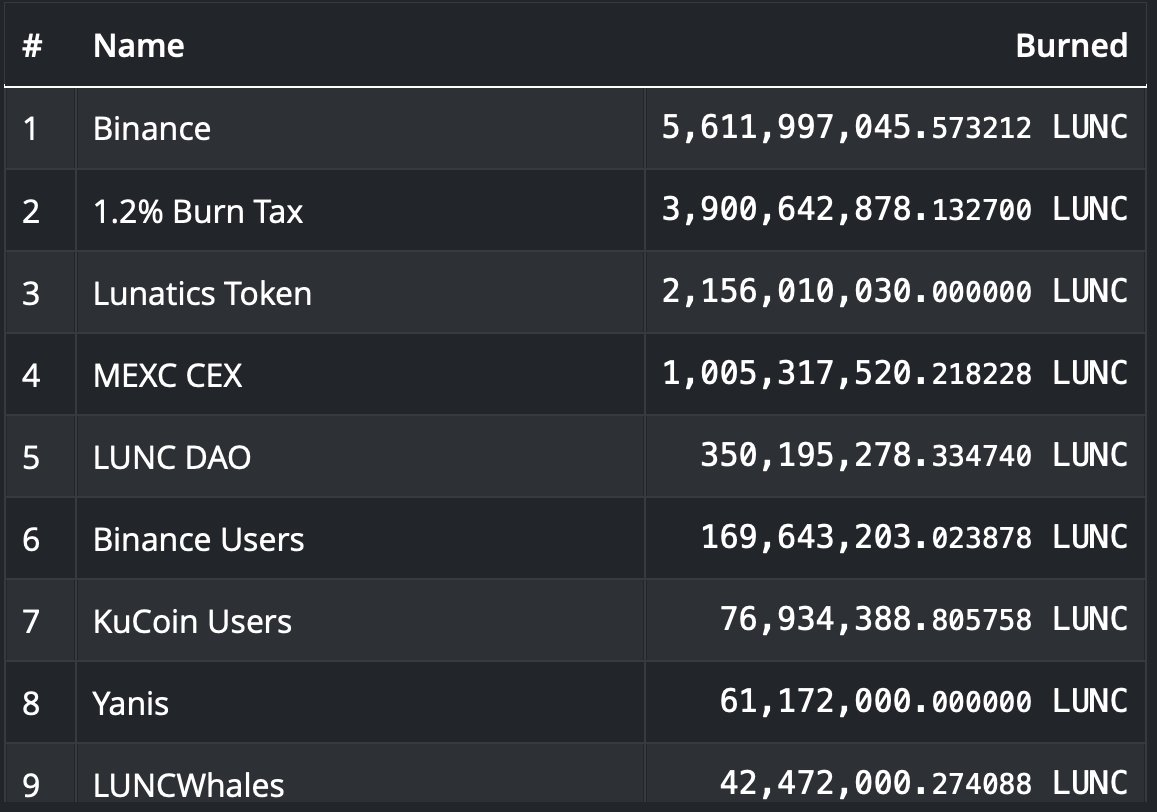Screen dimensions: 1157x812
Task: Click the Burned column header
Action: point(1071,46)
